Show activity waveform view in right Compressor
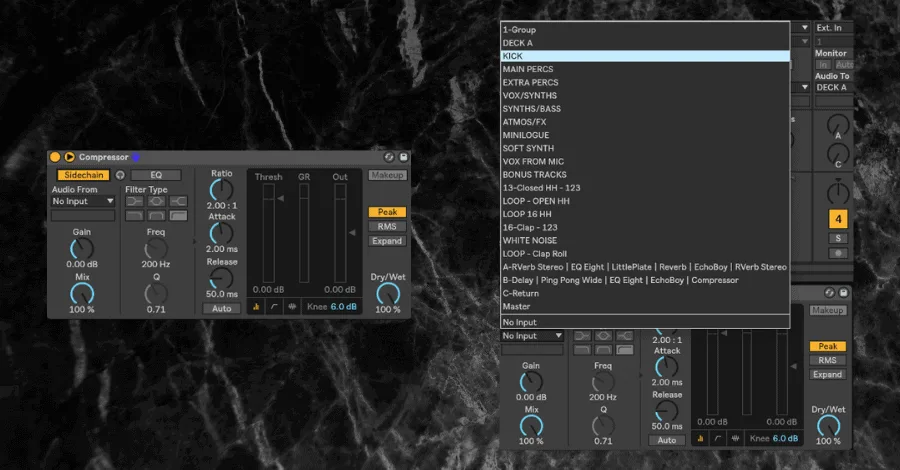Viewport: 900px width, 470px height. pyautogui.click(x=735, y=438)
